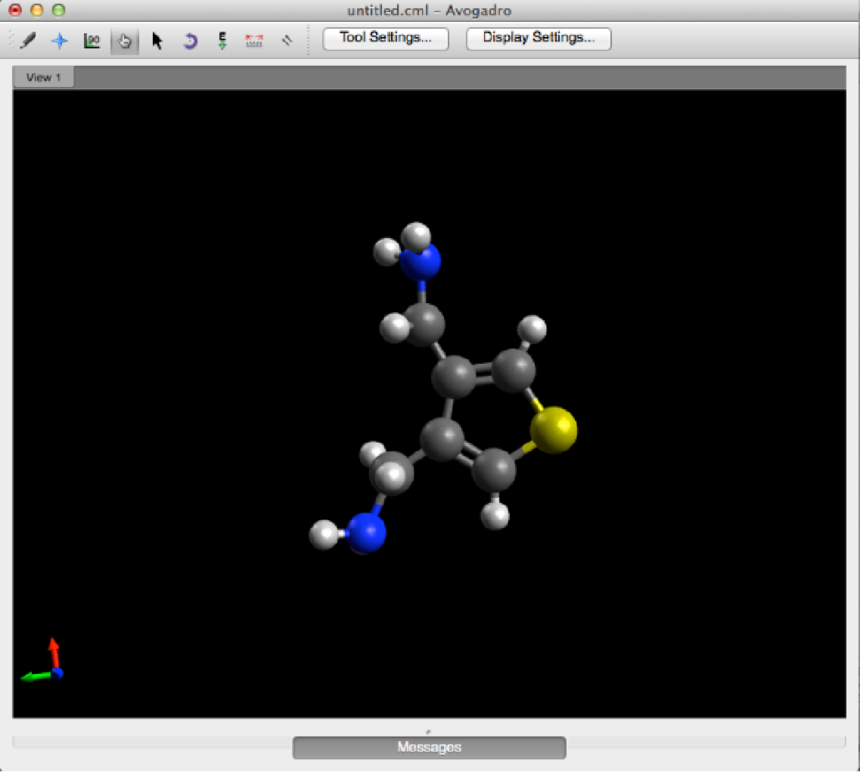The height and width of the screenshot is (772, 860).
Task: Open the Display Settings panel
Action: (x=539, y=39)
